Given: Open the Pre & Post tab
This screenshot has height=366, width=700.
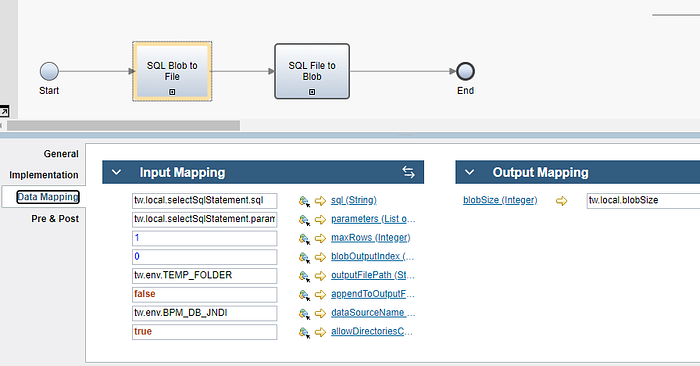Looking at the screenshot, I should tap(55, 219).
